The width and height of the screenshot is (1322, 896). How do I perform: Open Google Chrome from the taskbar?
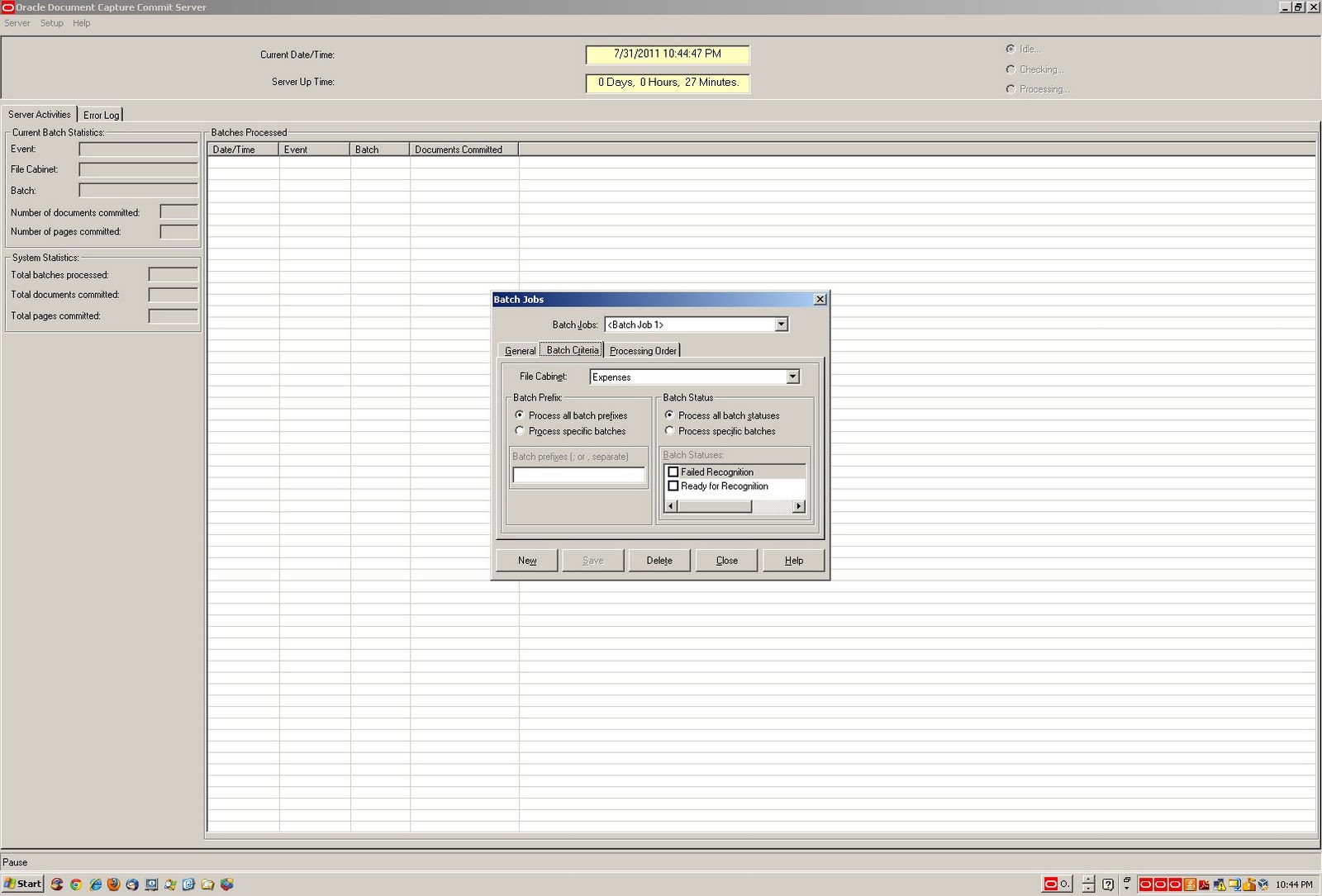76,884
